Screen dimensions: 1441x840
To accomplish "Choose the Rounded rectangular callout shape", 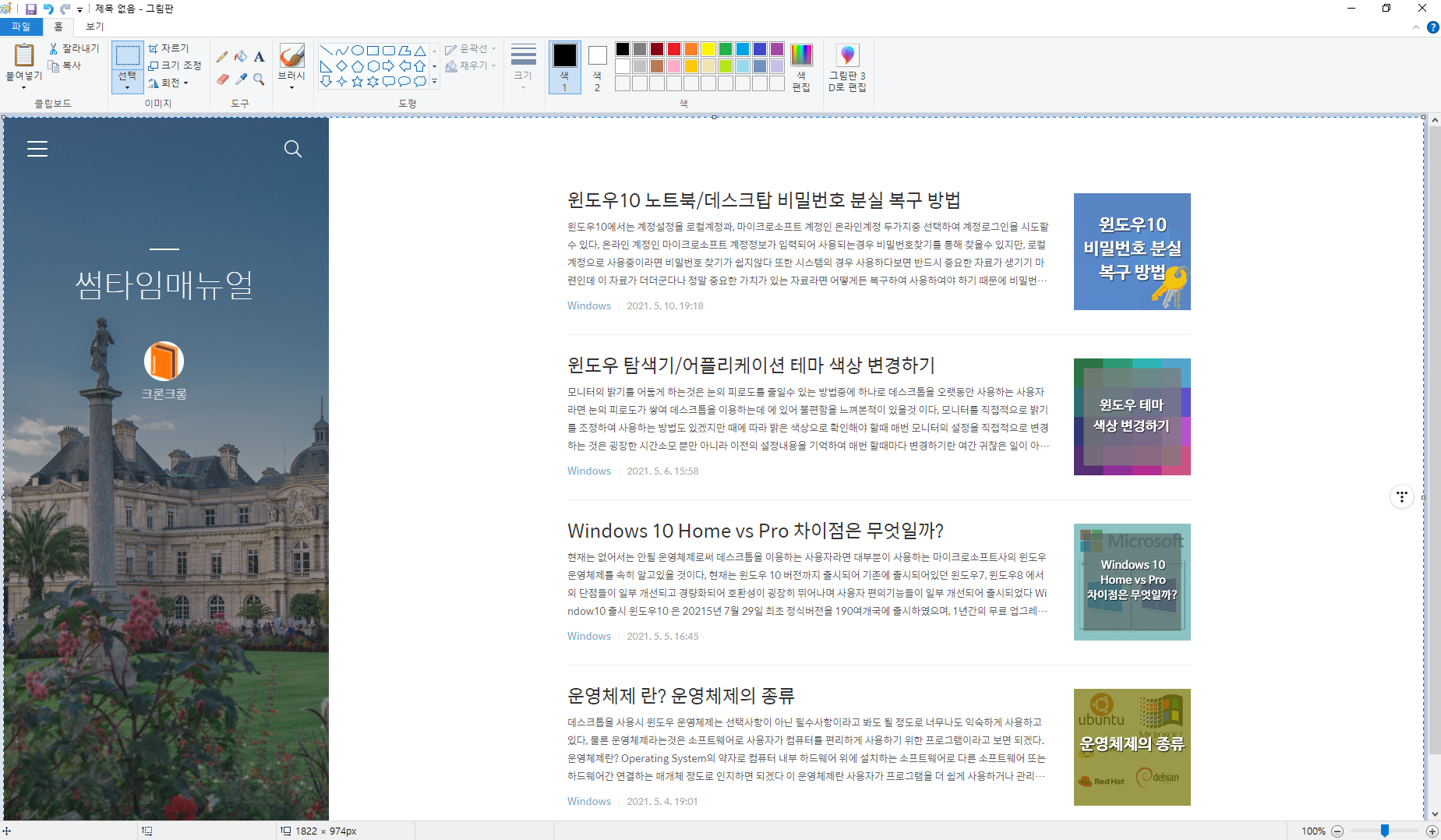I will tap(389, 81).
